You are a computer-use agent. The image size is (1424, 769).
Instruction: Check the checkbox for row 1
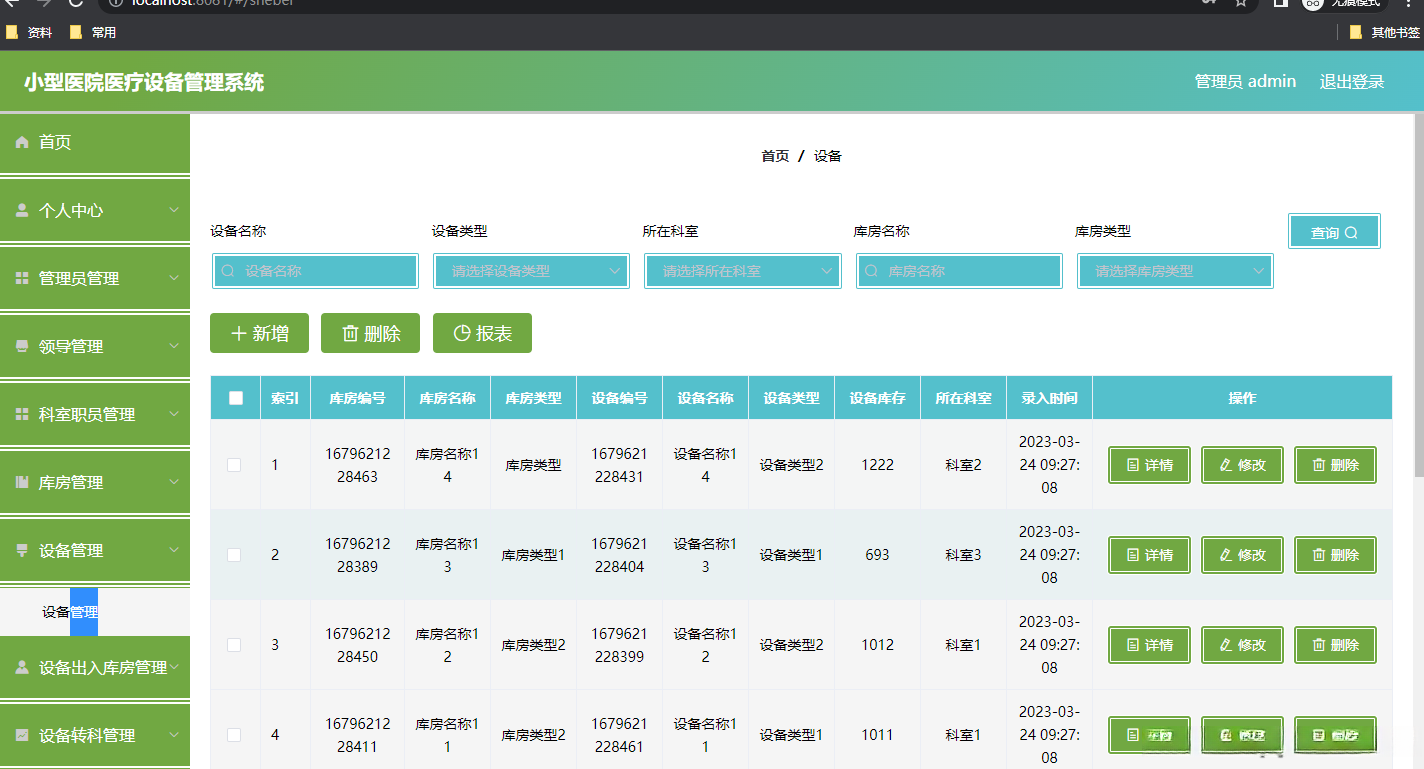(234, 465)
